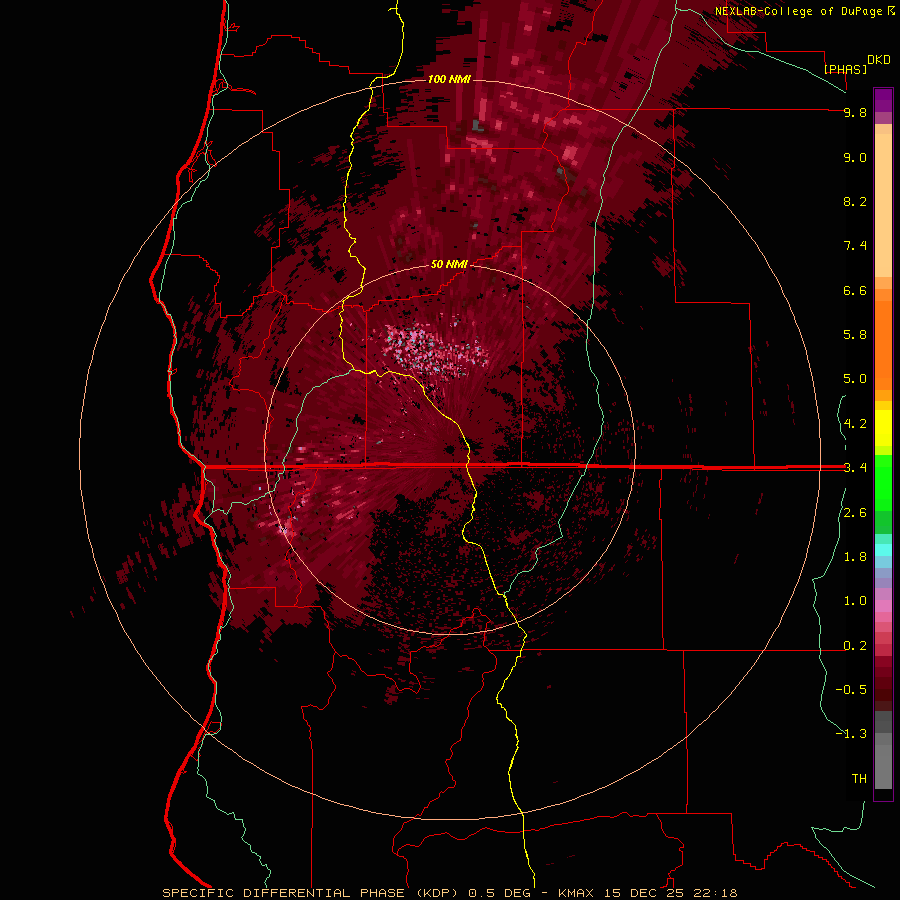Viewport: 900px width, 900px height.
Task: Click the 6.6 legend value
Action: tap(855, 290)
